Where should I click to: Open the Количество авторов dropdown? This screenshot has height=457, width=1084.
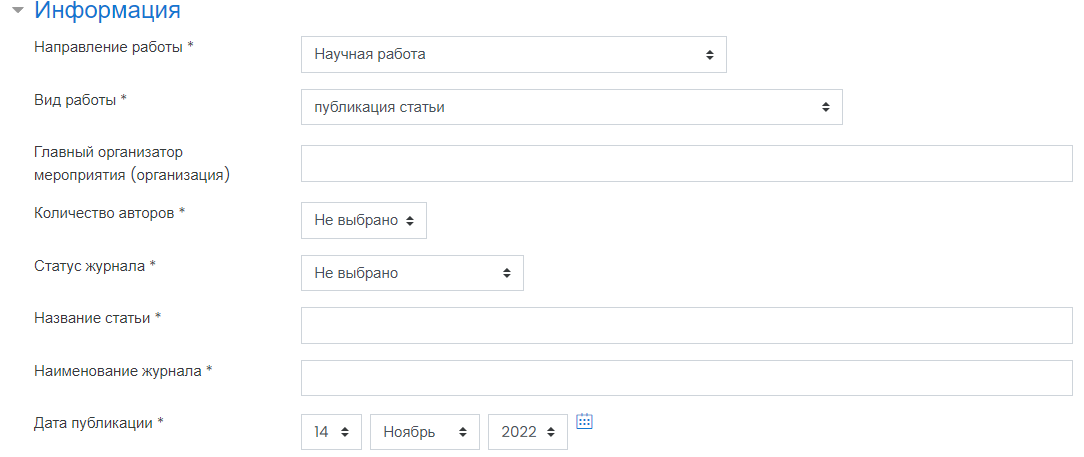coord(363,220)
